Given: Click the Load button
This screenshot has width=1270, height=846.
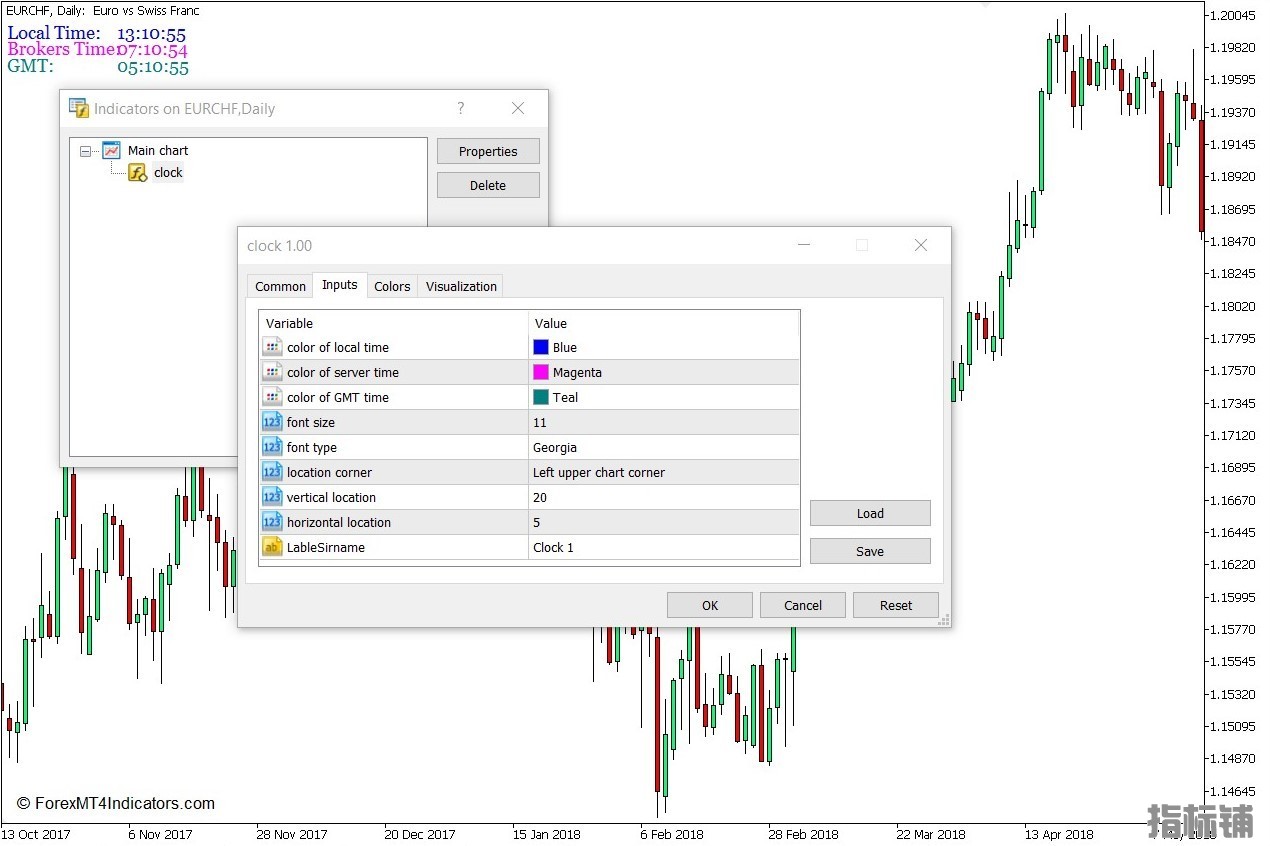Looking at the screenshot, I should 870,513.
